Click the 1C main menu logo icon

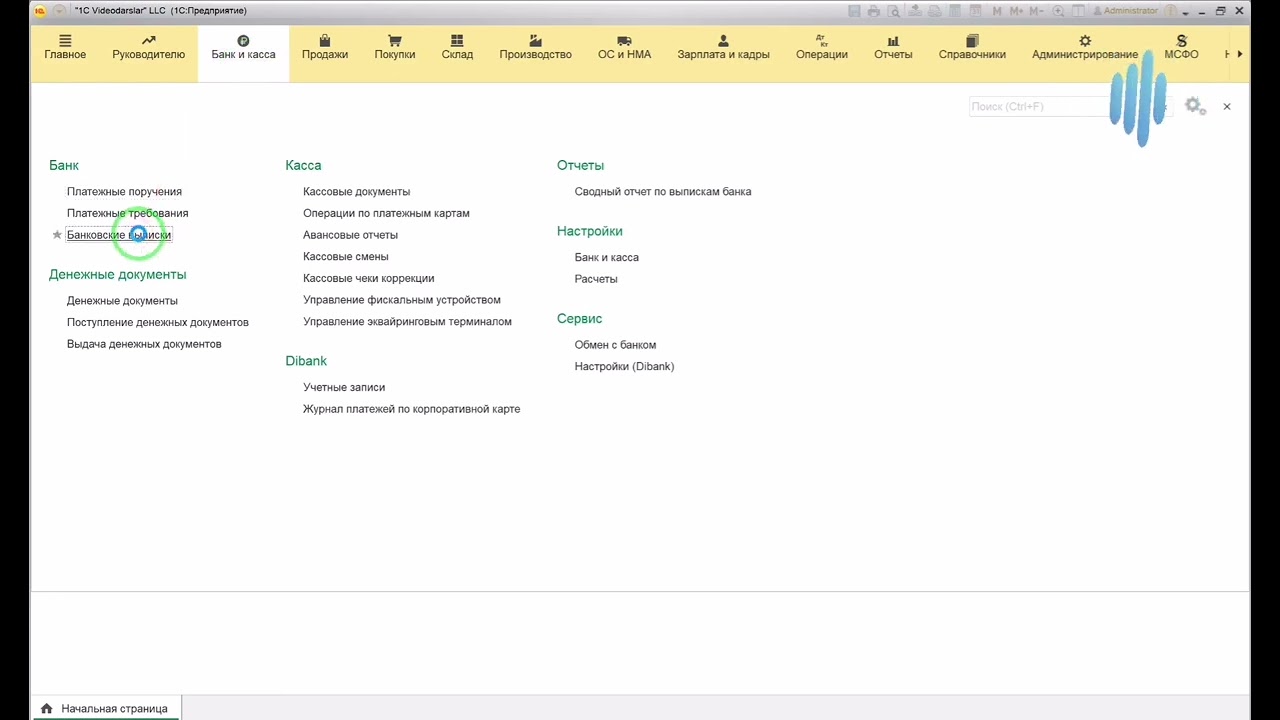pyautogui.click(x=41, y=11)
